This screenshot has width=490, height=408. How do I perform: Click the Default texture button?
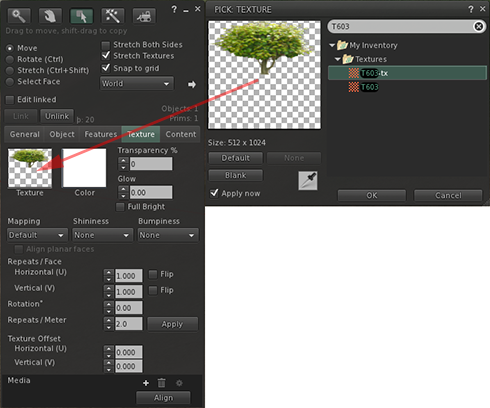236,158
